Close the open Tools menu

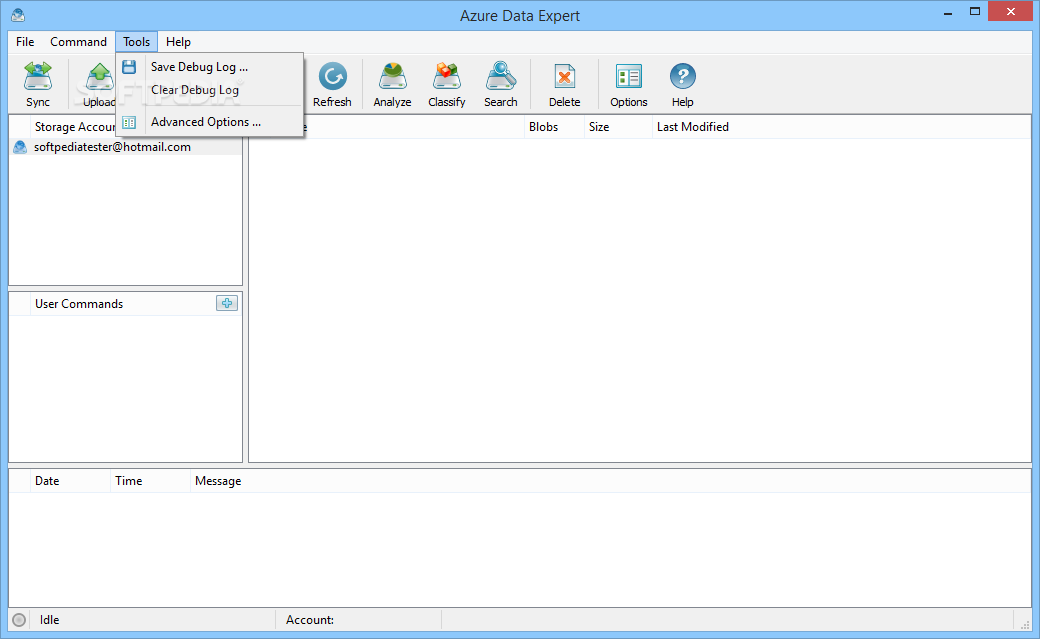136,42
